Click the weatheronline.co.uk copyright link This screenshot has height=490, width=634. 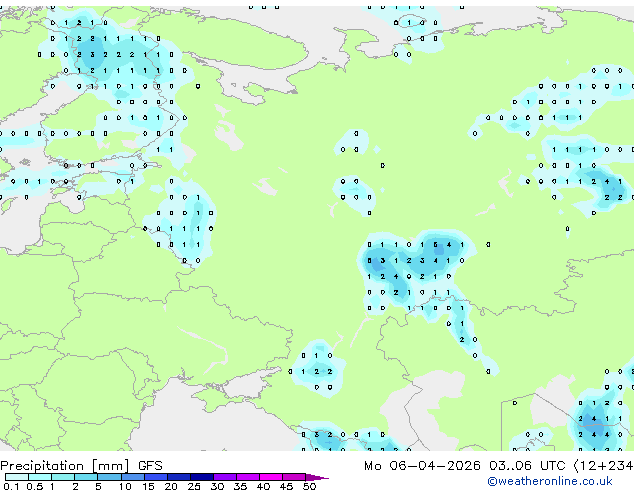(x=550, y=481)
